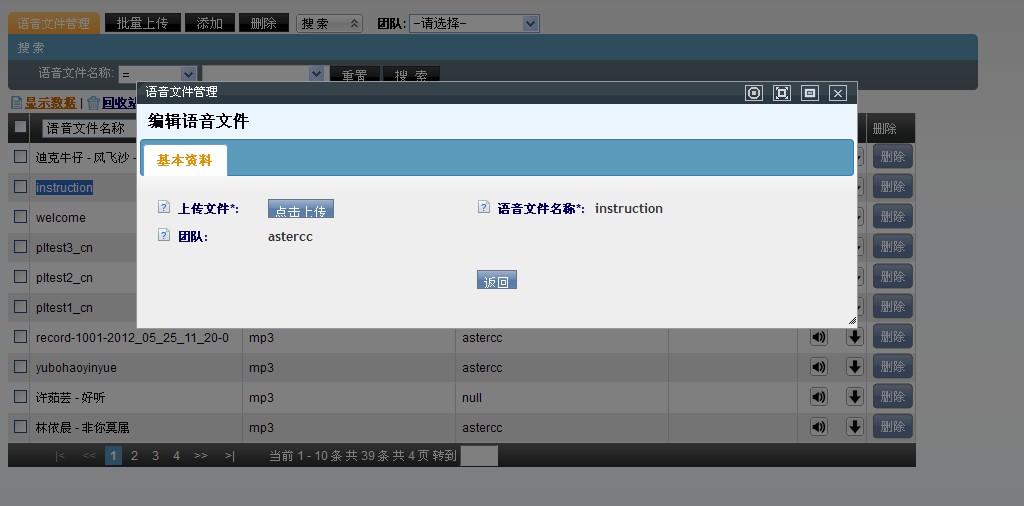Screen dimensions: 1024x506
Task: Open the '=' comparison operator dropdown
Action: pyautogui.click(x=158, y=74)
